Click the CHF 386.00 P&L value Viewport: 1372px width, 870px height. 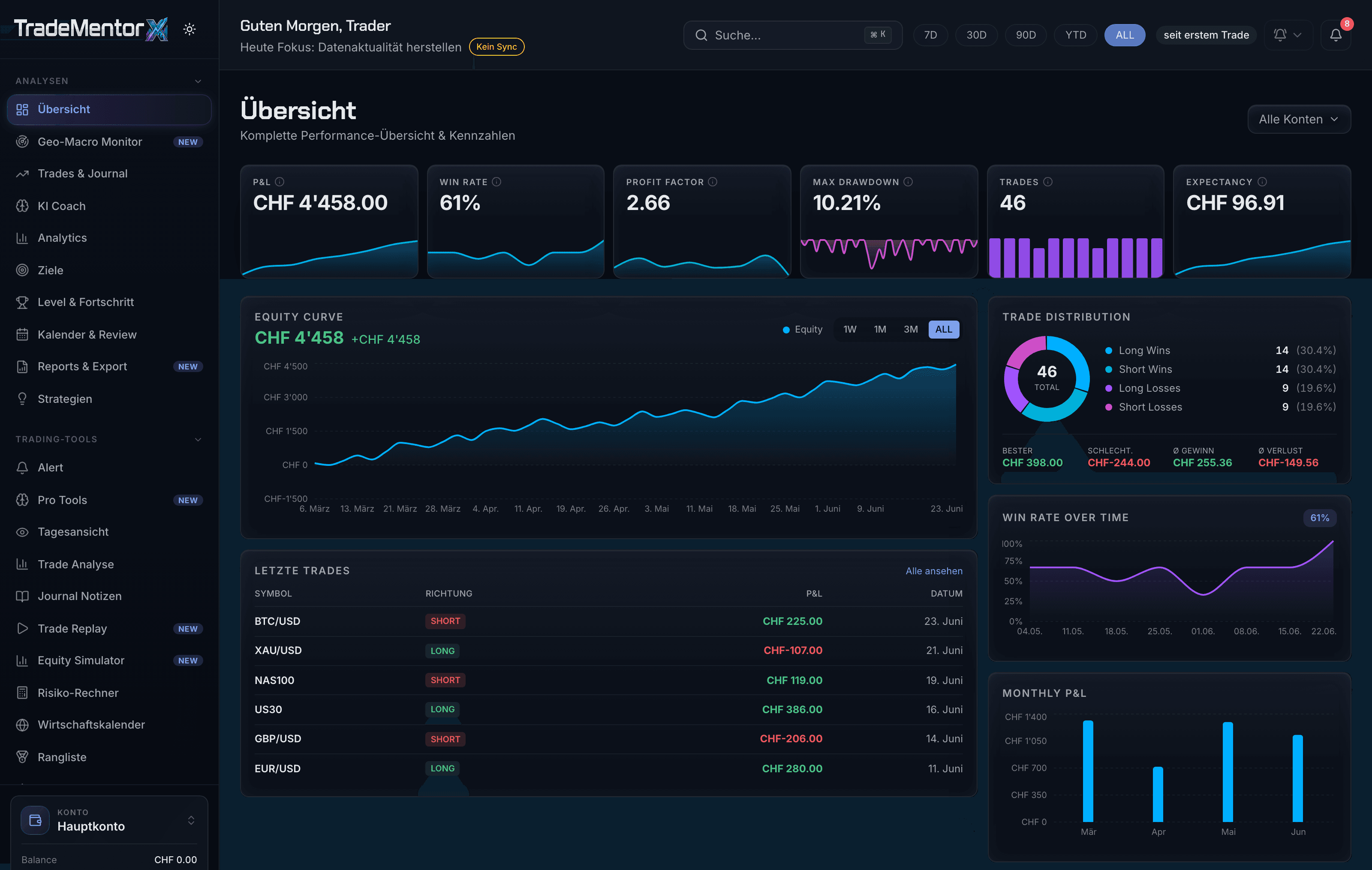[x=792, y=709]
